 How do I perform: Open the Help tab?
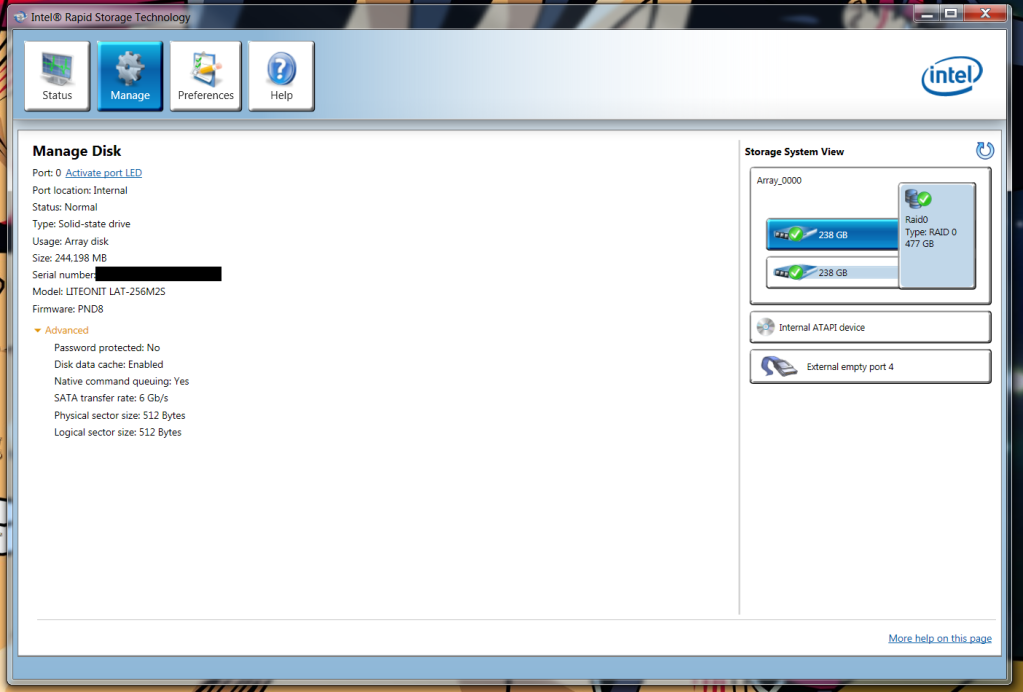tap(281, 76)
